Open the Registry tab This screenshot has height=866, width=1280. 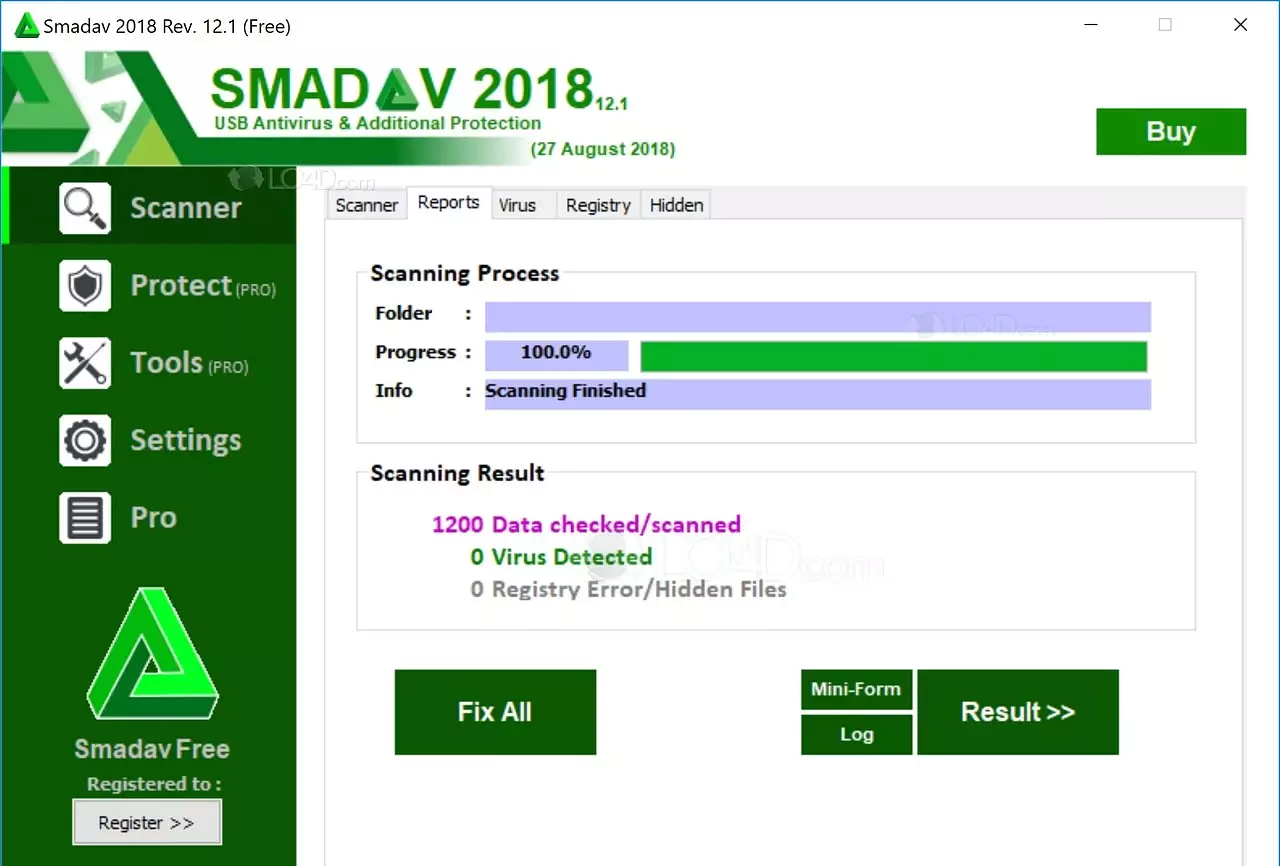(x=598, y=205)
